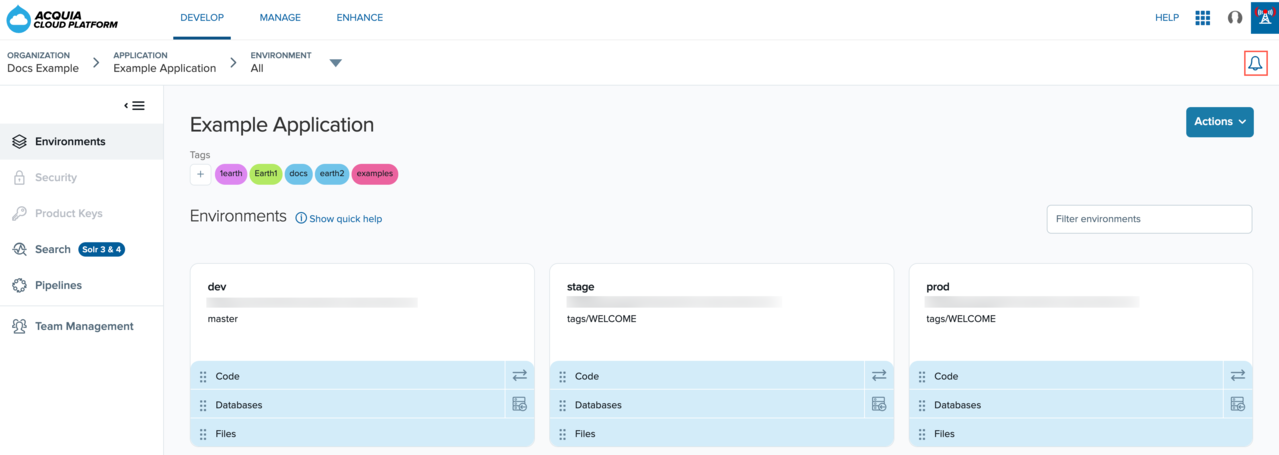Image resolution: width=1279 pixels, height=455 pixels.
Task: Collapse the sidebar navigation menu
Action: (x=135, y=105)
